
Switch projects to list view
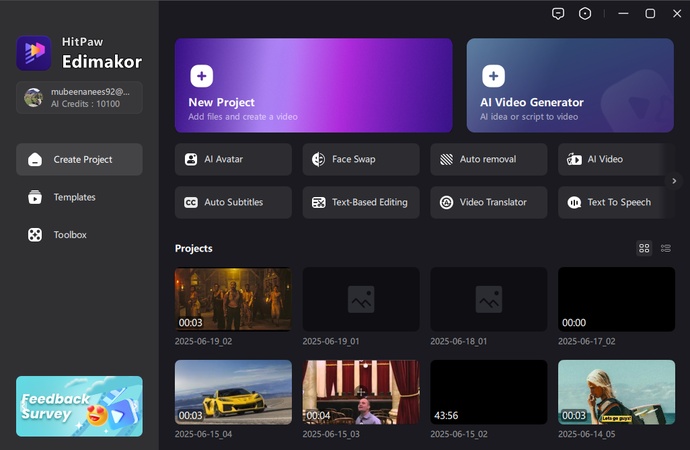666,249
